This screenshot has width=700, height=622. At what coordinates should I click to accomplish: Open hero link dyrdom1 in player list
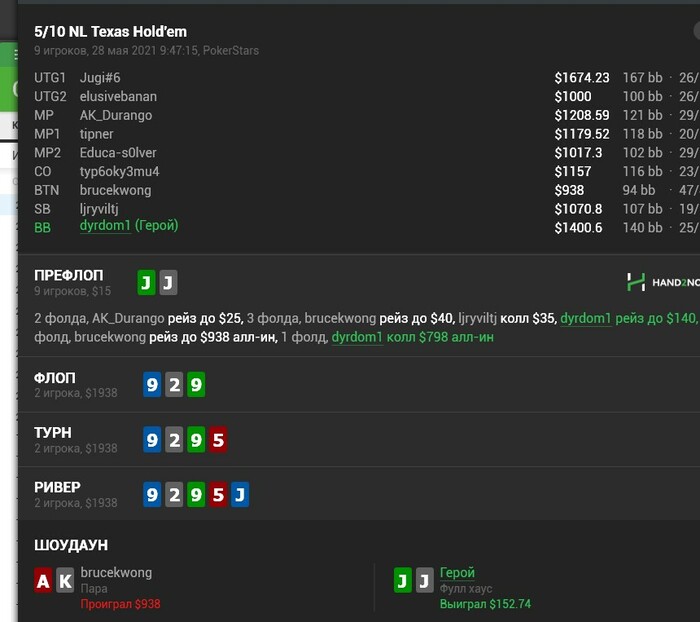pos(105,225)
